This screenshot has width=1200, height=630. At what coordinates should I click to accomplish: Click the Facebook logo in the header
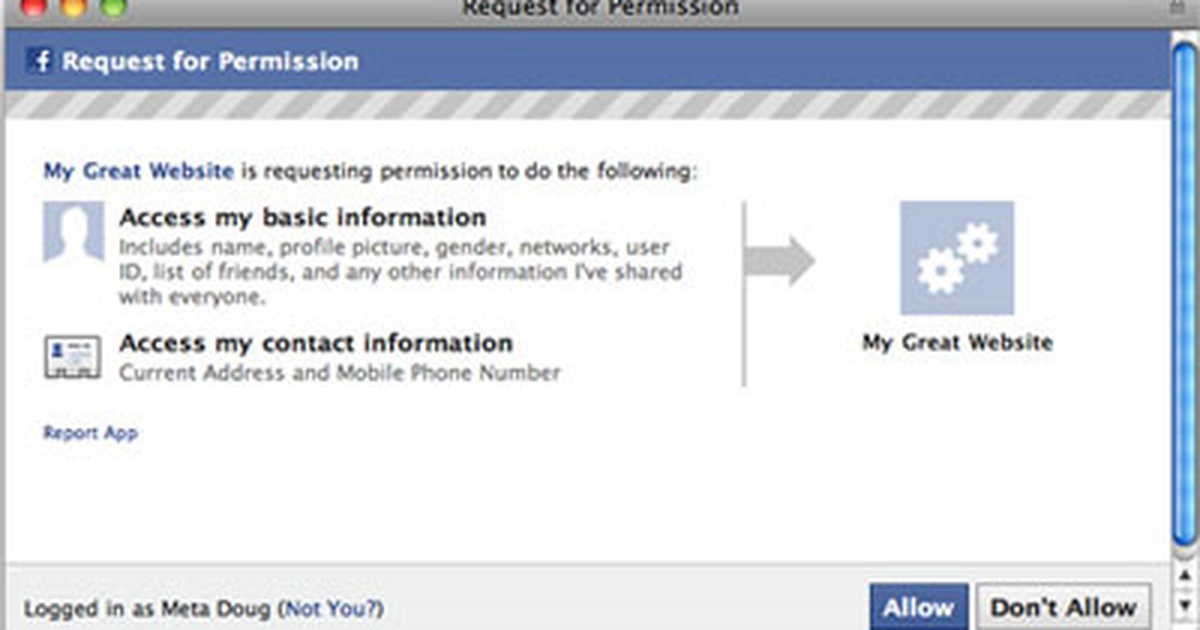(41, 61)
